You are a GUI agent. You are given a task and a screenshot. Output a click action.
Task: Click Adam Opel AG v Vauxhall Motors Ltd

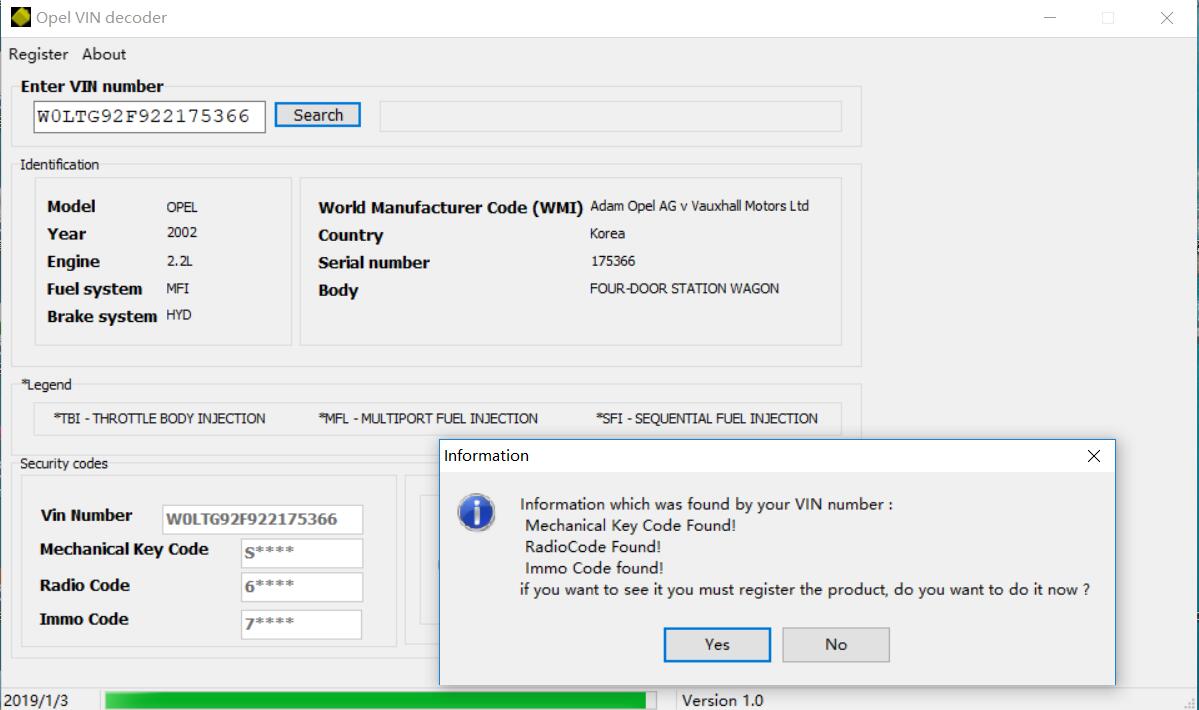point(699,206)
